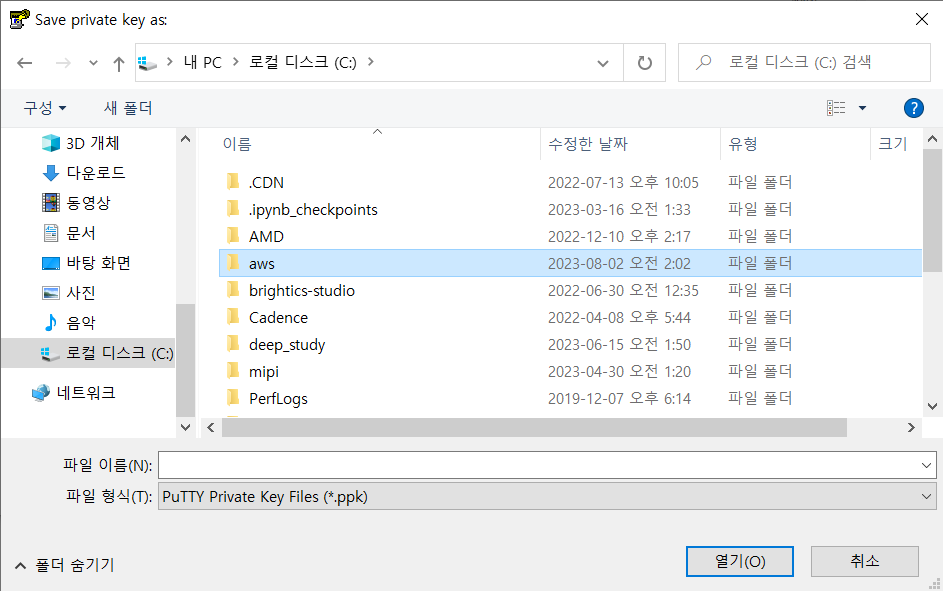Go up one folder level
This screenshot has width=943, height=591.
119,63
